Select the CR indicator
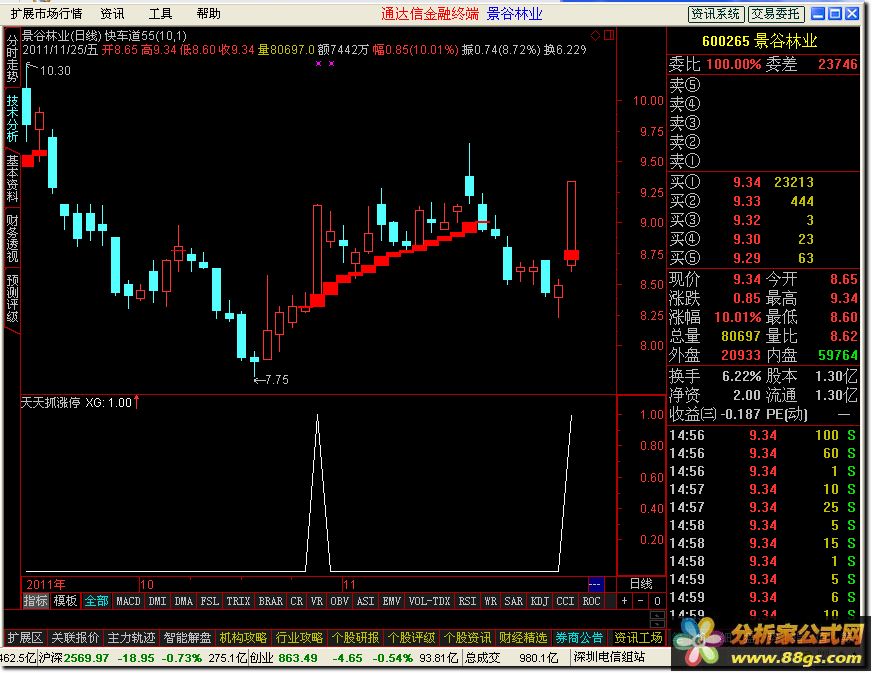 coord(297,601)
